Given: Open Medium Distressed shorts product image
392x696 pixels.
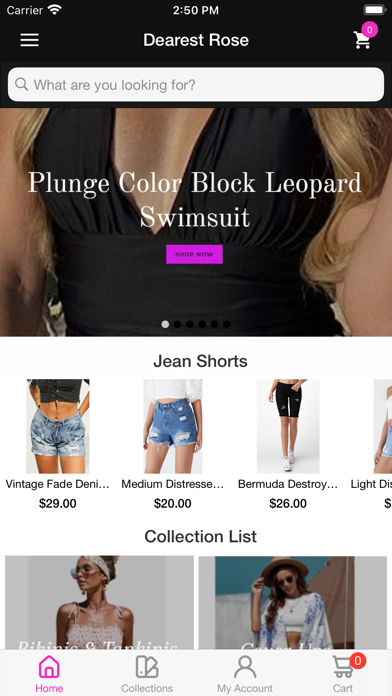Looking at the screenshot, I should 173,426.
